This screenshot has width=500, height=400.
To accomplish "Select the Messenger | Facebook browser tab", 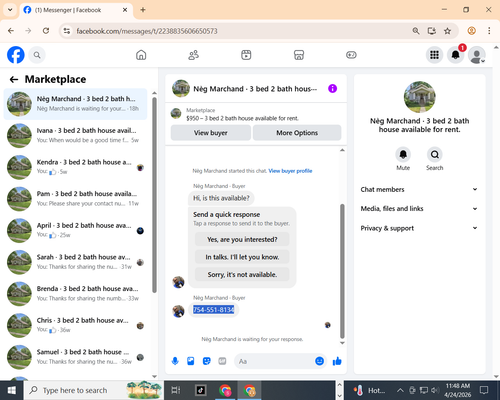I will [x=76, y=10].
